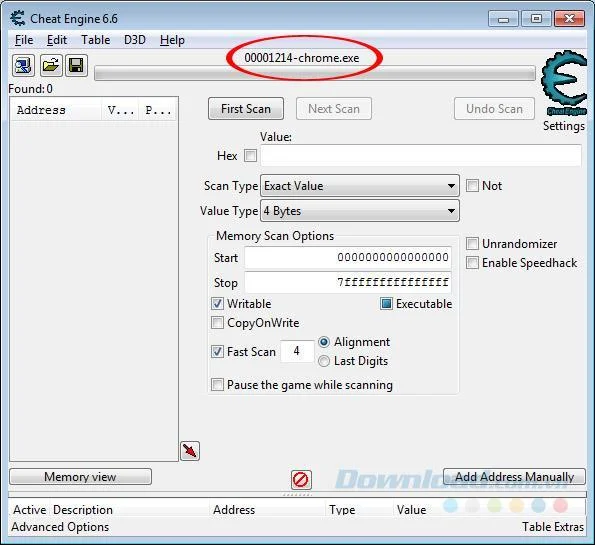Open the process list computer icon
Screen dimensions: 595x545
click(23, 66)
